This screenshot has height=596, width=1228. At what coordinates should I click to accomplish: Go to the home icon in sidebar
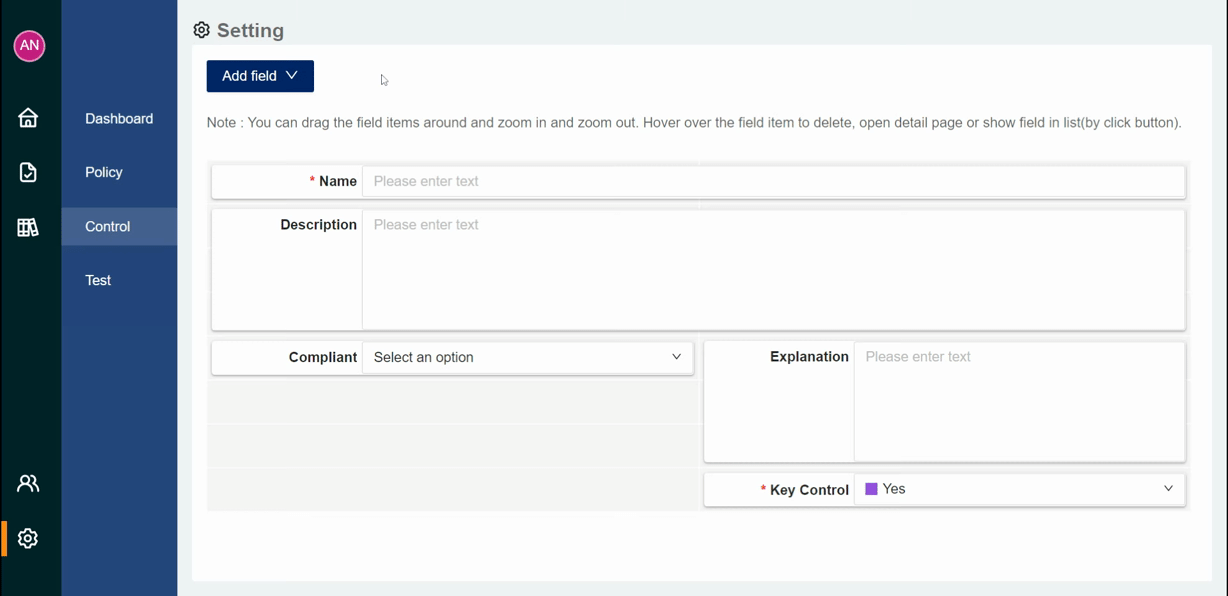pyautogui.click(x=28, y=118)
